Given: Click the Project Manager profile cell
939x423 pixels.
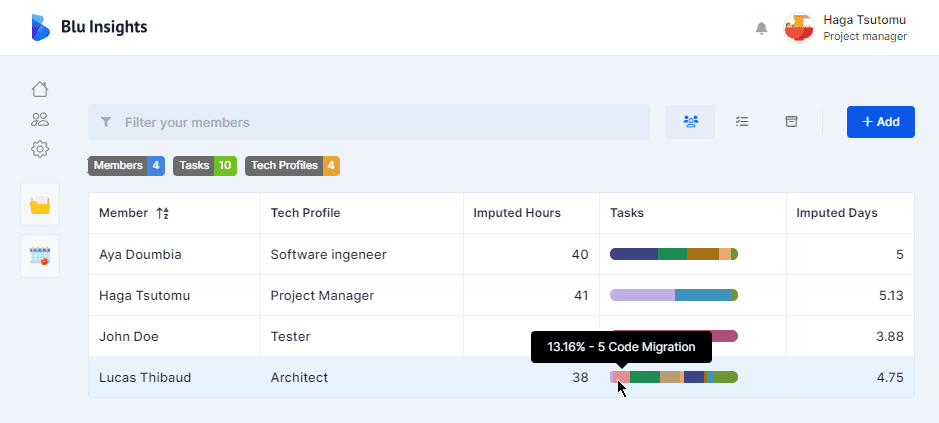Looking at the screenshot, I should [x=361, y=295].
